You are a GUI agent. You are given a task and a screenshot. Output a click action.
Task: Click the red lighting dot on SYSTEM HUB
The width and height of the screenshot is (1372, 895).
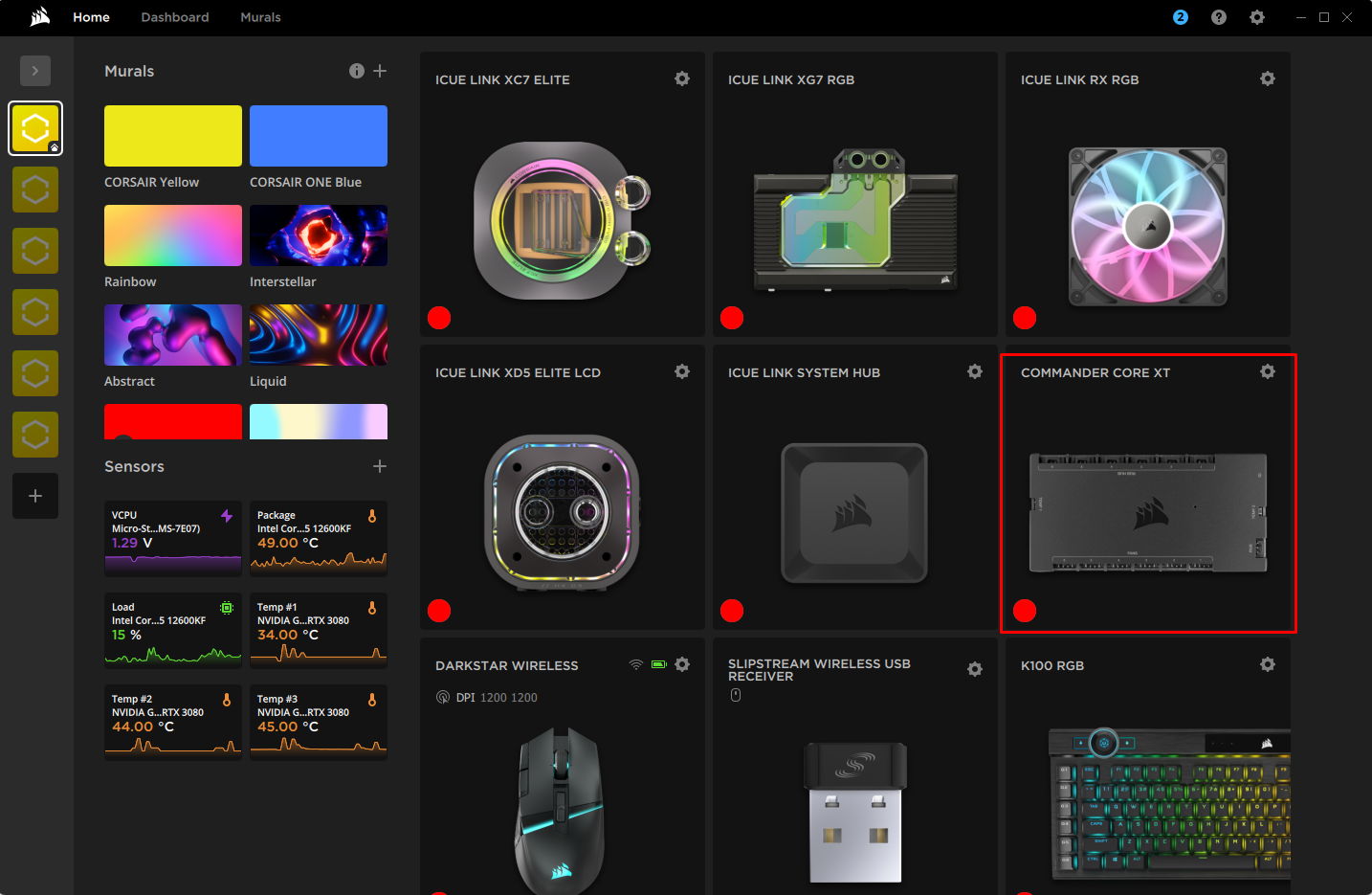732,611
